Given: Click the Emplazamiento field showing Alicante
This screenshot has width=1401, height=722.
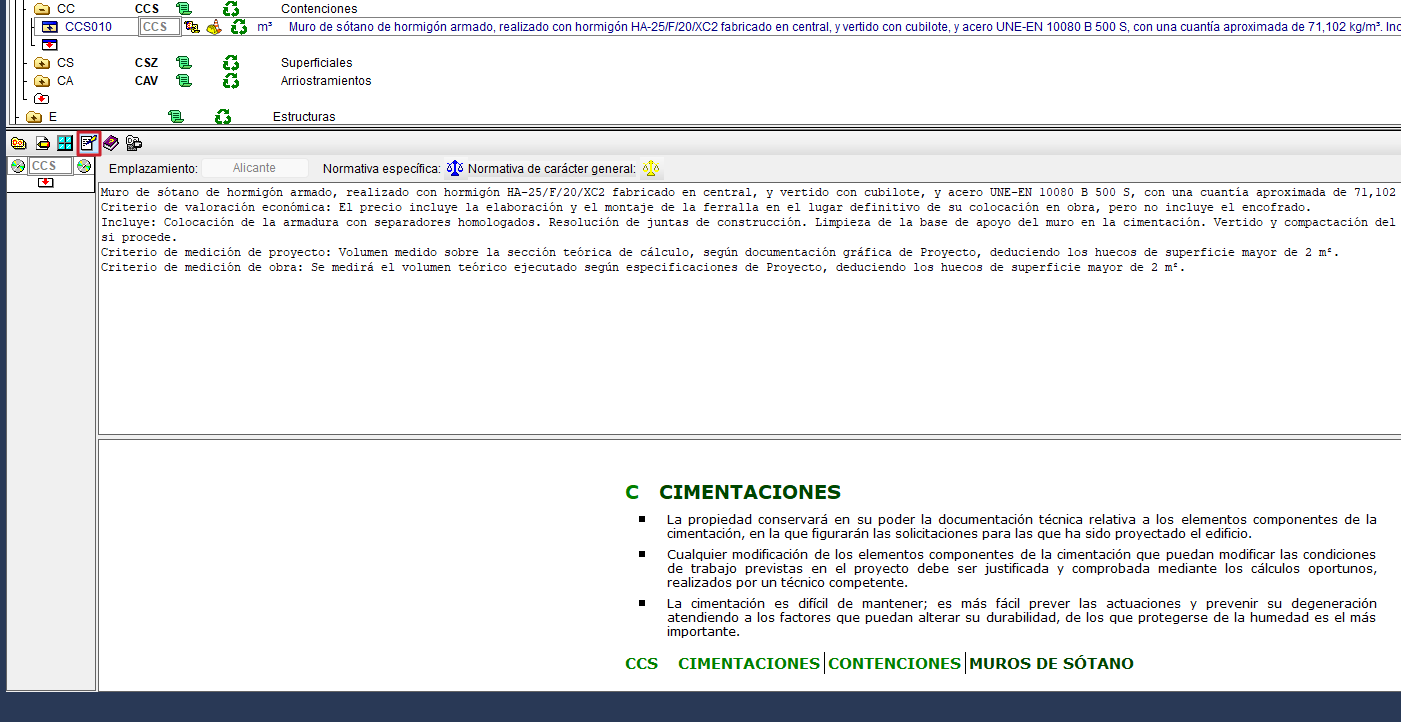Looking at the screenshot, I should (x=254, y=168).
